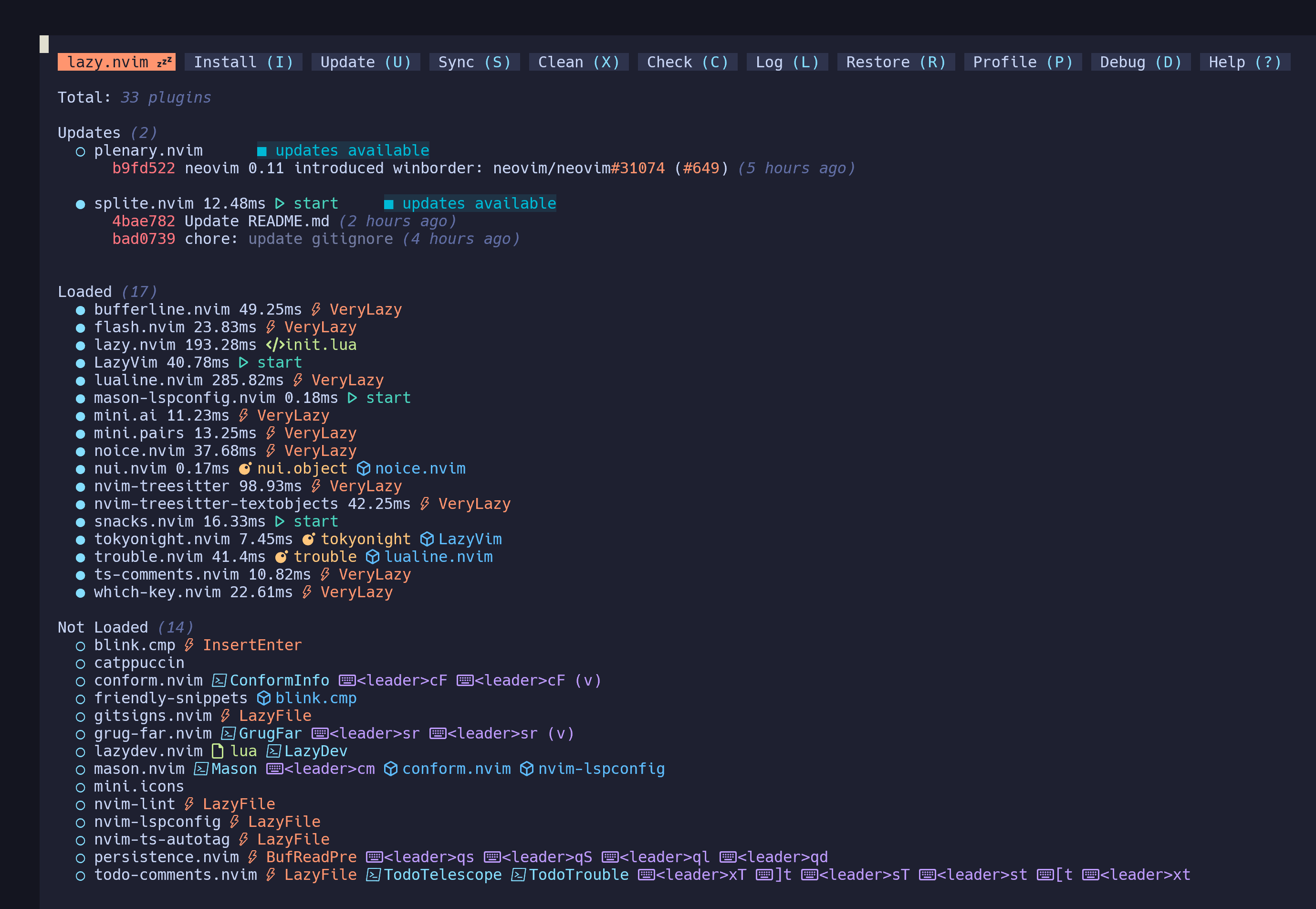This screenshot has width=1316, height=909.
Task: Click the ConformInfo command icon
Action: [219, 680]
